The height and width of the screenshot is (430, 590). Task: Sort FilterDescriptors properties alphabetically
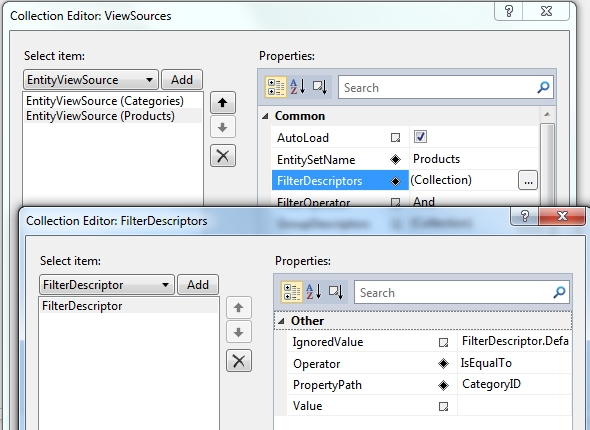(313, 292)
